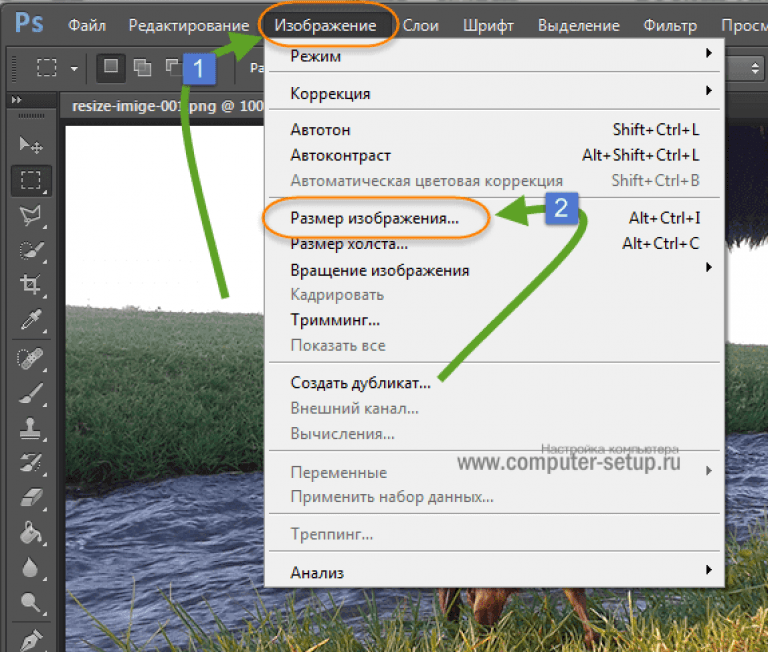Click the options bar stepper on right
Screen dimensions: 768x652
755,69
